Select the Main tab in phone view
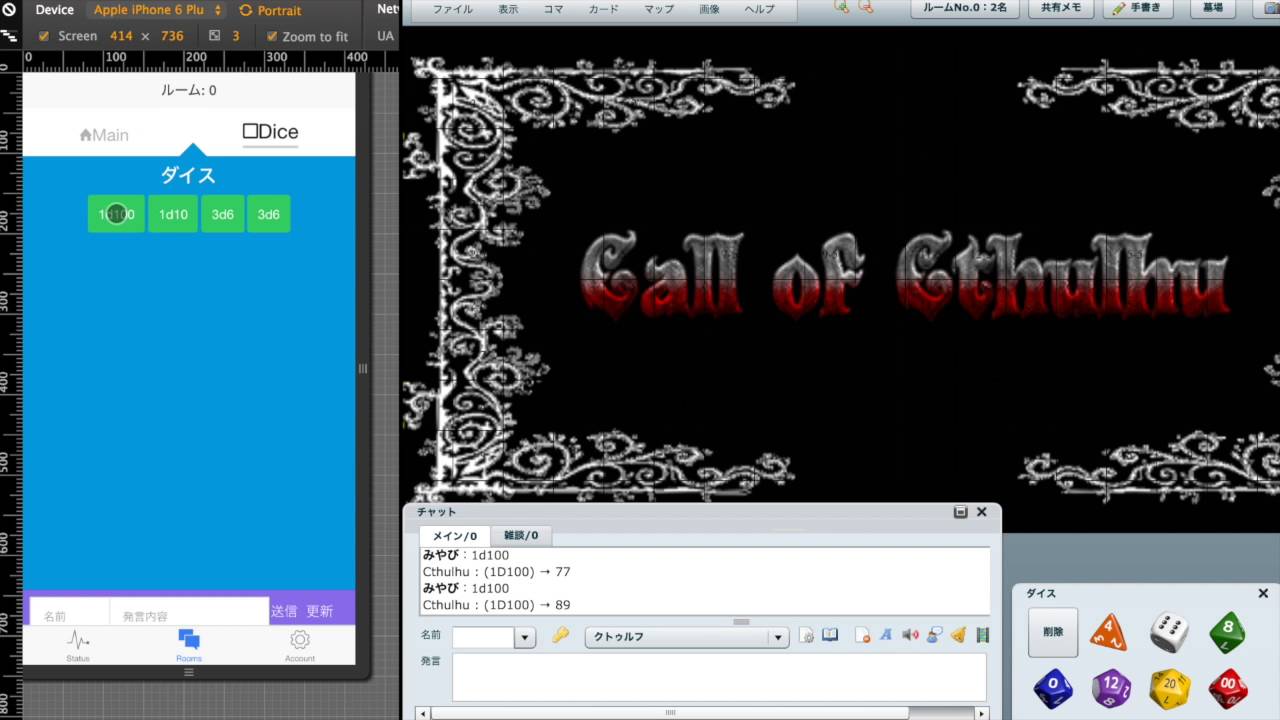1280x720 pixels. [x=104, y=135]
